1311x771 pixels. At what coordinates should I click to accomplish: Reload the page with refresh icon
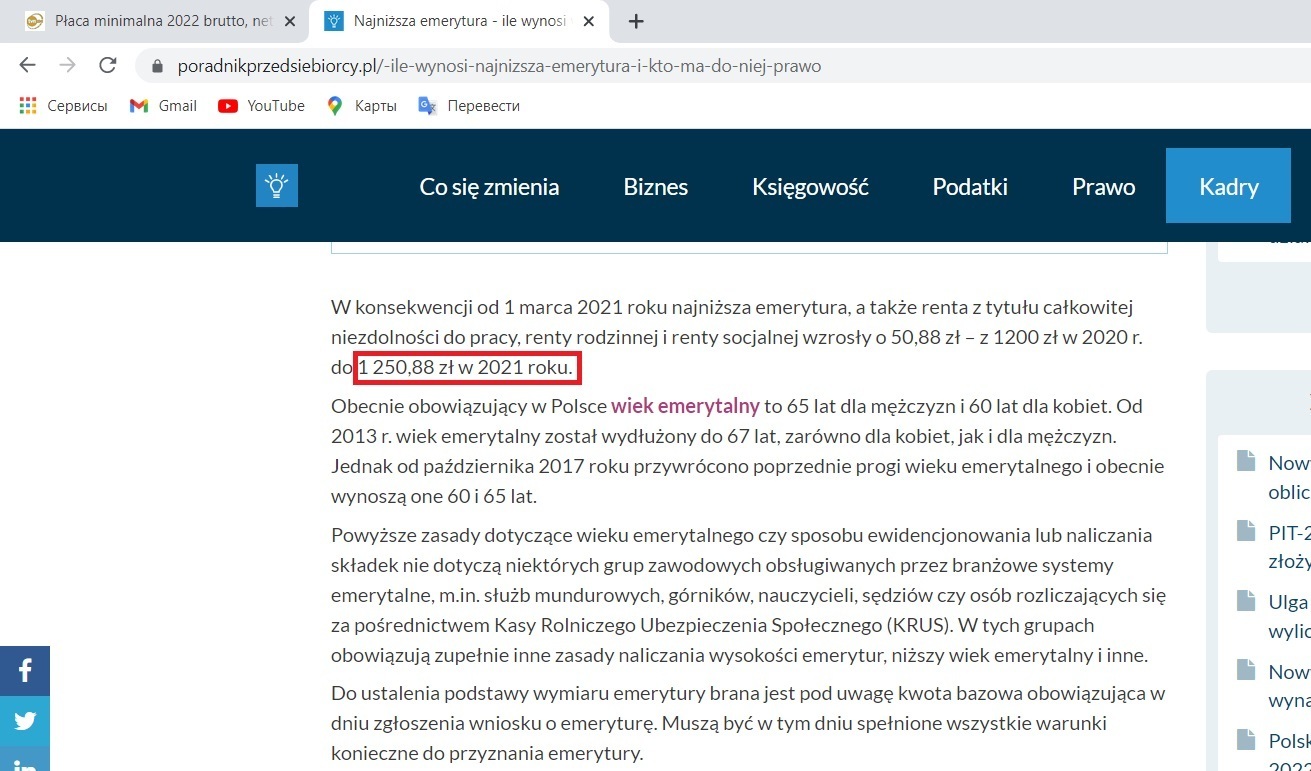[107, 66]
